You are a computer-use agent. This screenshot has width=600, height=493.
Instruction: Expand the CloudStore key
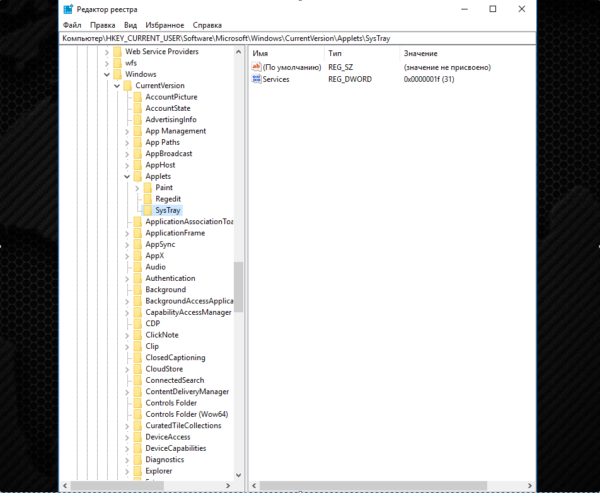pyautogui.click(x=127, y=369)
